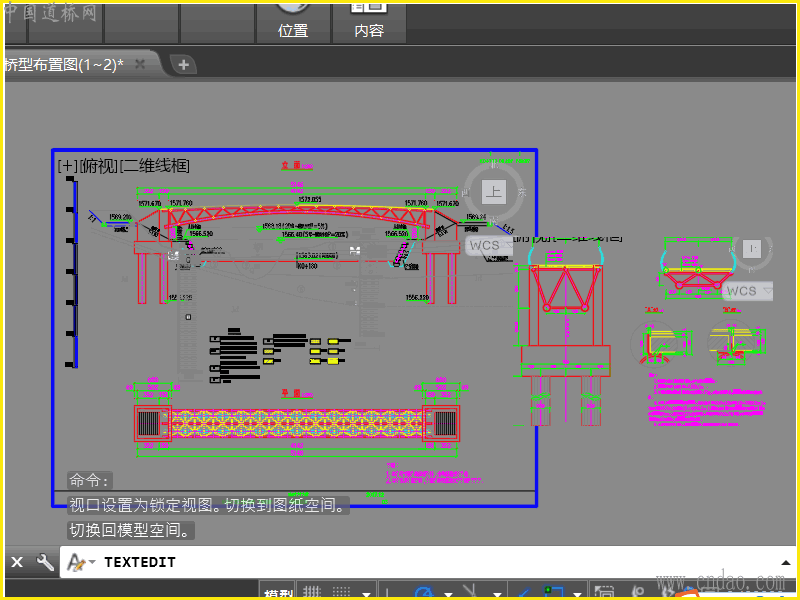Click history line 切换回模型空间。
The height and width of the screenshot is (600, 800).
[x=131, y=531]
